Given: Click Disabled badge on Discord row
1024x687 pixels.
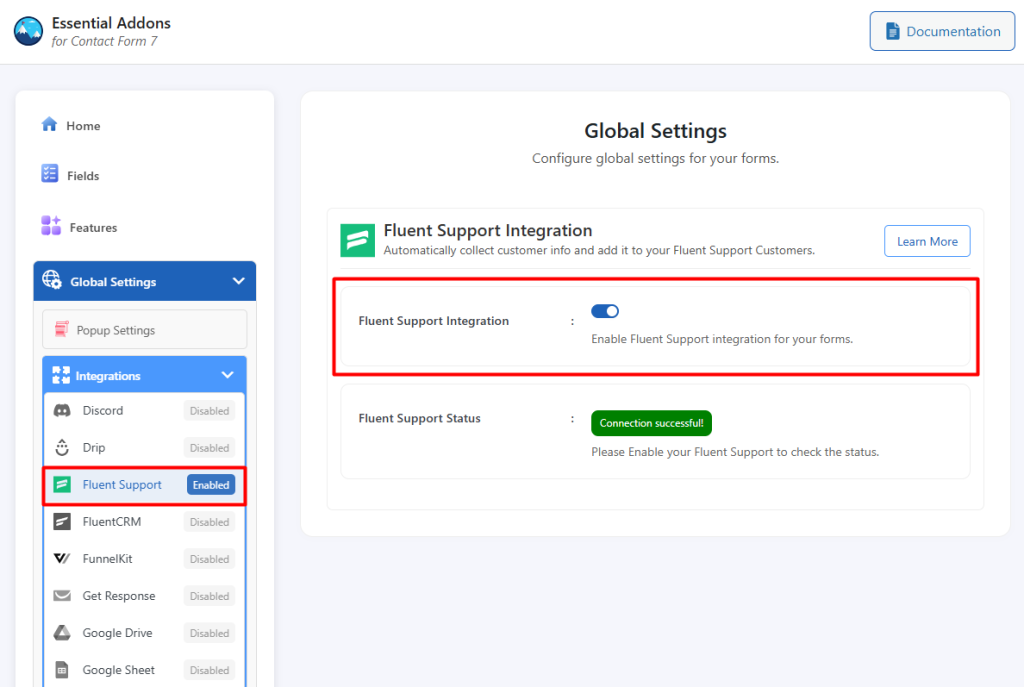Looking at the screenshot, I should pyautogui.click(x=209, y=411).
